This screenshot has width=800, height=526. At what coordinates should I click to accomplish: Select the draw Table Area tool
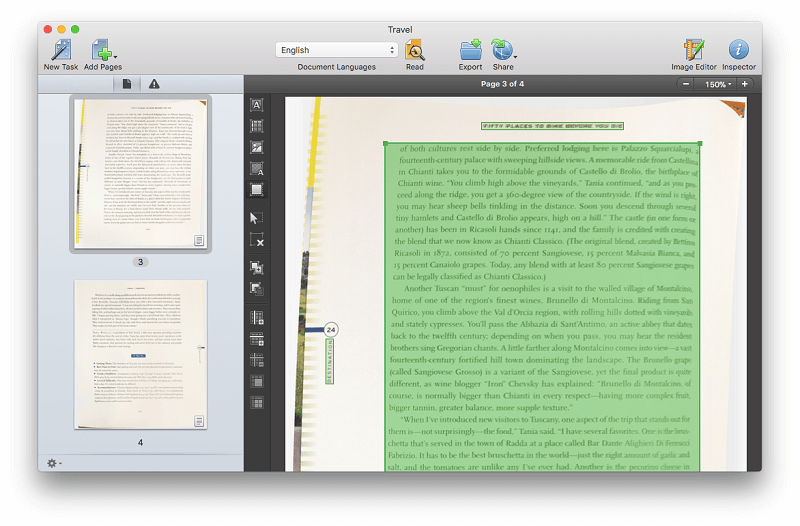[x=257, y=126]
